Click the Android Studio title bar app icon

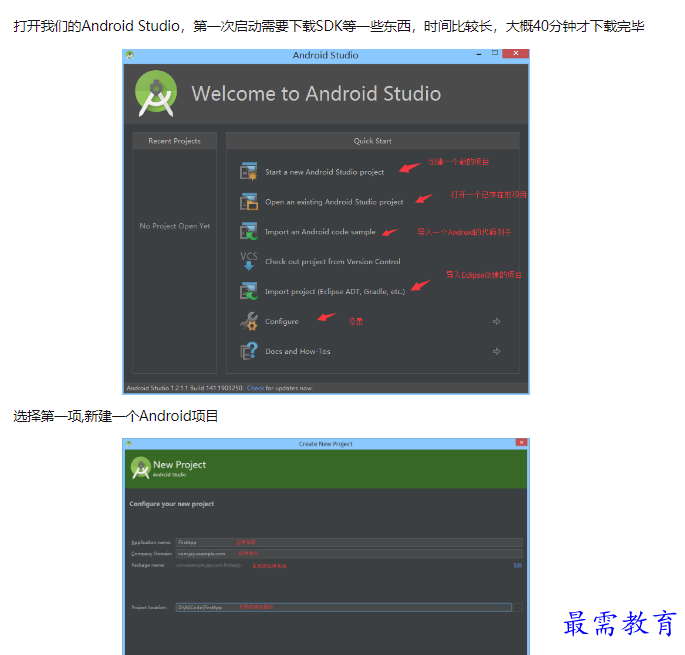130,55
